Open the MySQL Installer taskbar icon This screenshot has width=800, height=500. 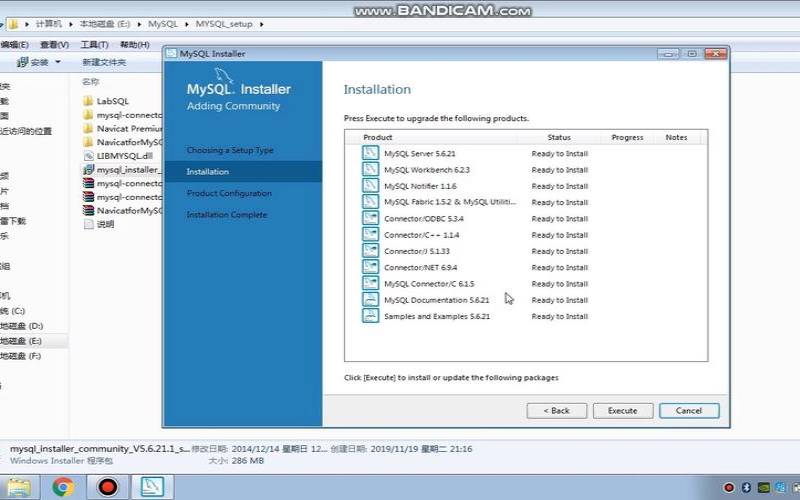click(x=152, y=487)
